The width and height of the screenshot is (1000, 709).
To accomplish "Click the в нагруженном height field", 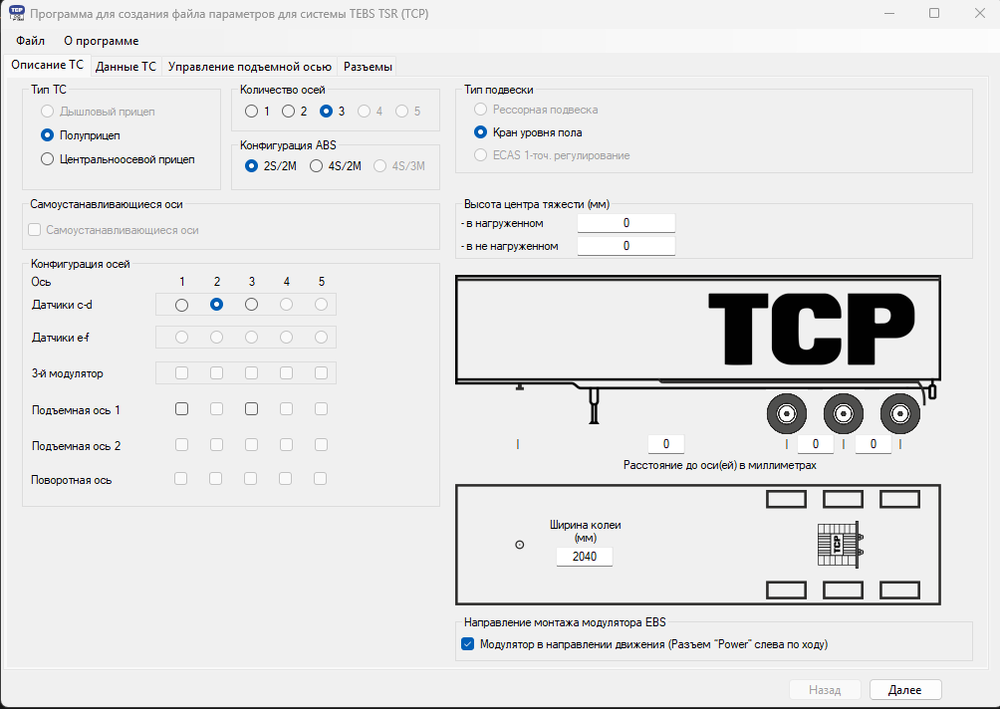I will point(626,223).
